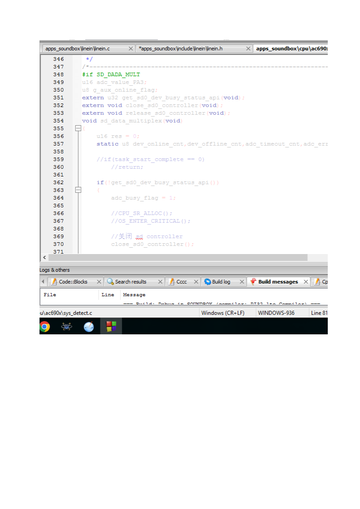The height and width of the screenshot is (509, 360).
Task: Collapse the fold marker at line 355
Action: 78,128
